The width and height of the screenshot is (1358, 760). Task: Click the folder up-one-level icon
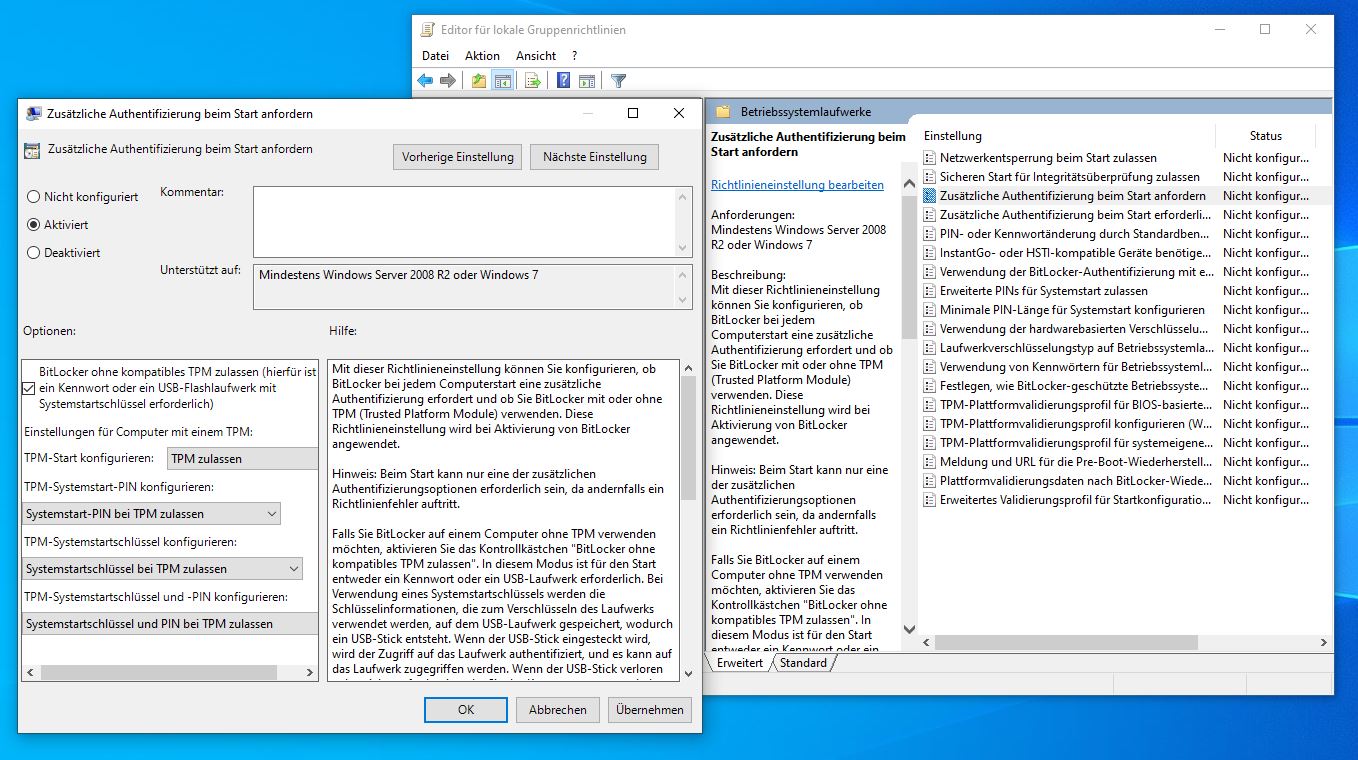click(479, 81)
